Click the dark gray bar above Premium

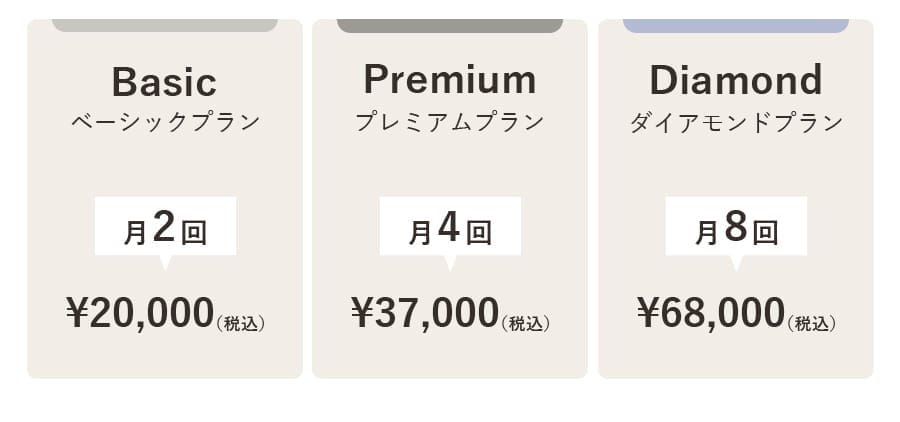[x=450, y=25]
